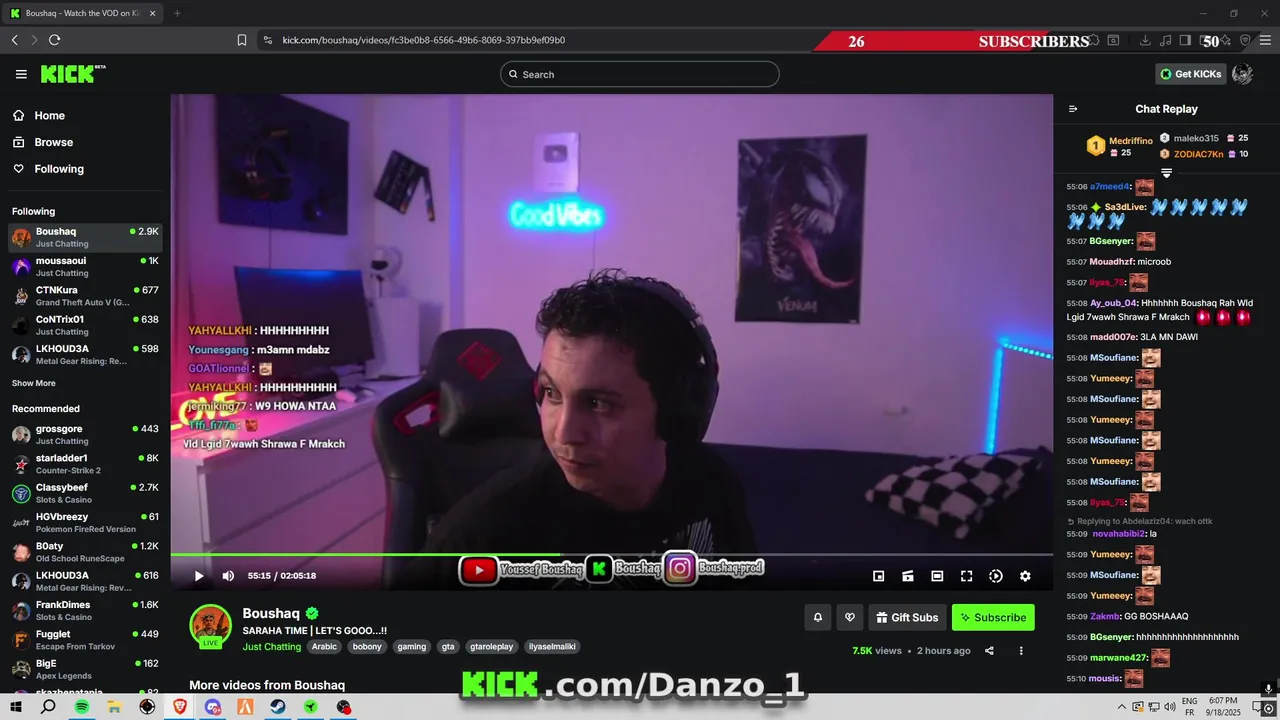The width and height of the screenshot is (1280, 720).
Task: Open CTNKura channel
Action: [x=85, y=296]
